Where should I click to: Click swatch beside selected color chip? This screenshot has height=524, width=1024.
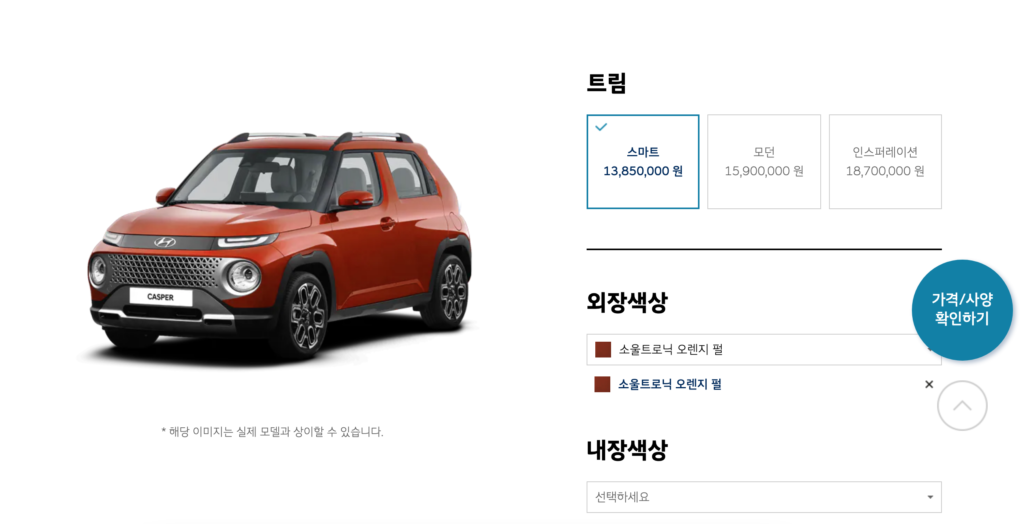(602, 384)
